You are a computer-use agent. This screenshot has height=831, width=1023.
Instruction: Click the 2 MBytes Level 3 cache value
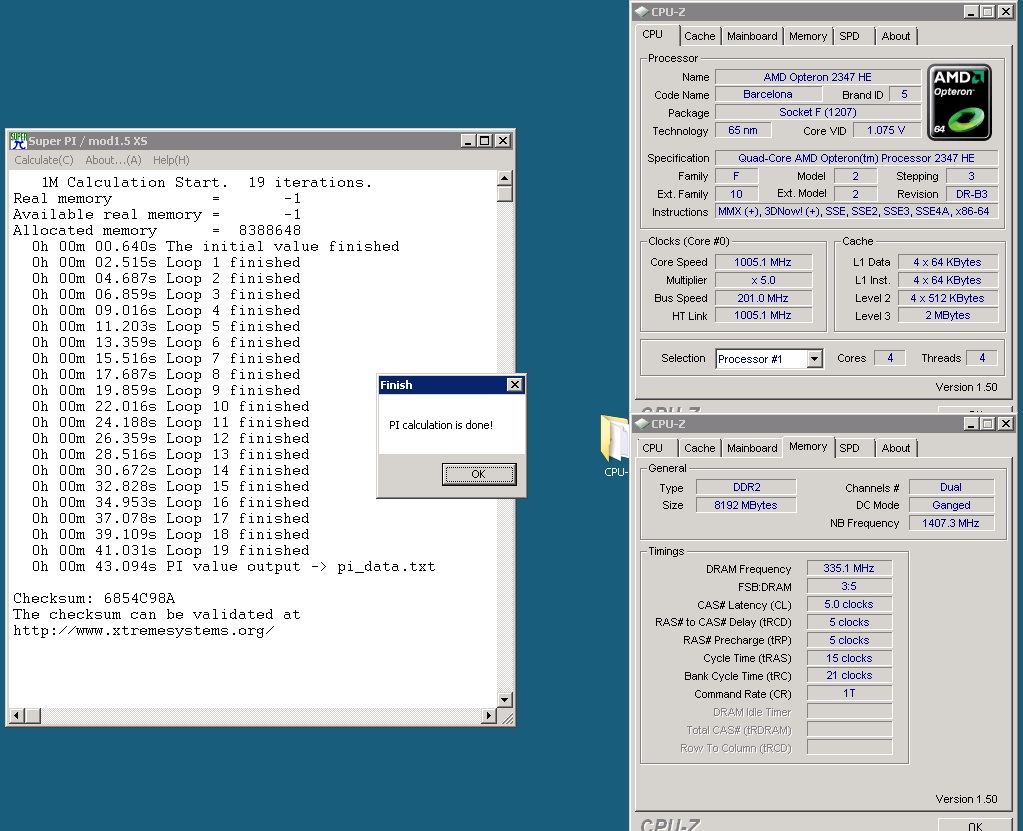[947, 316]
